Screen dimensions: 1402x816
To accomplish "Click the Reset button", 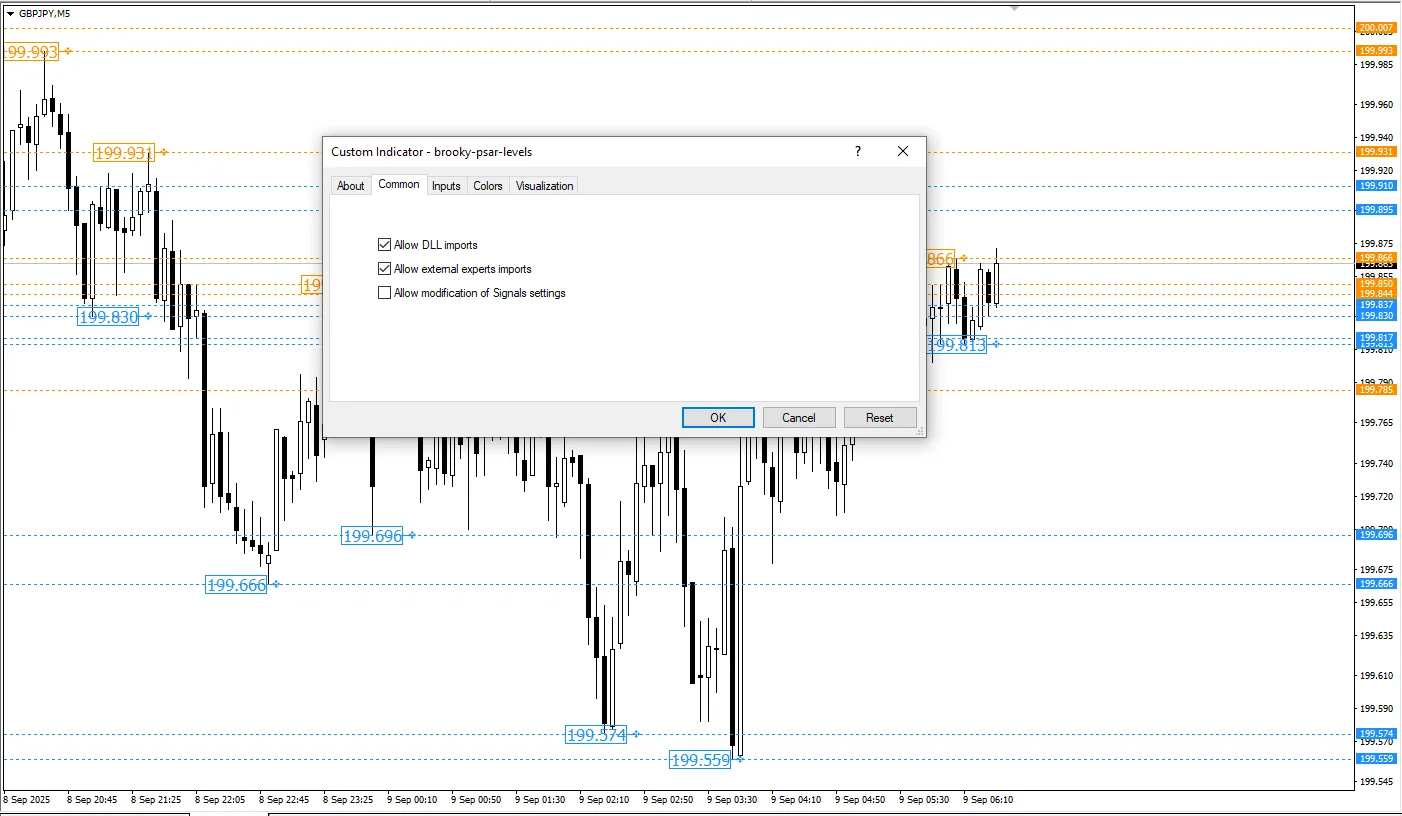I will point(880,418).
